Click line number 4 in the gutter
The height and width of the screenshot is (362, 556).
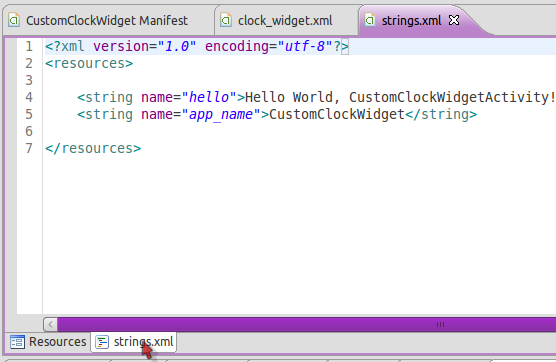29,97
